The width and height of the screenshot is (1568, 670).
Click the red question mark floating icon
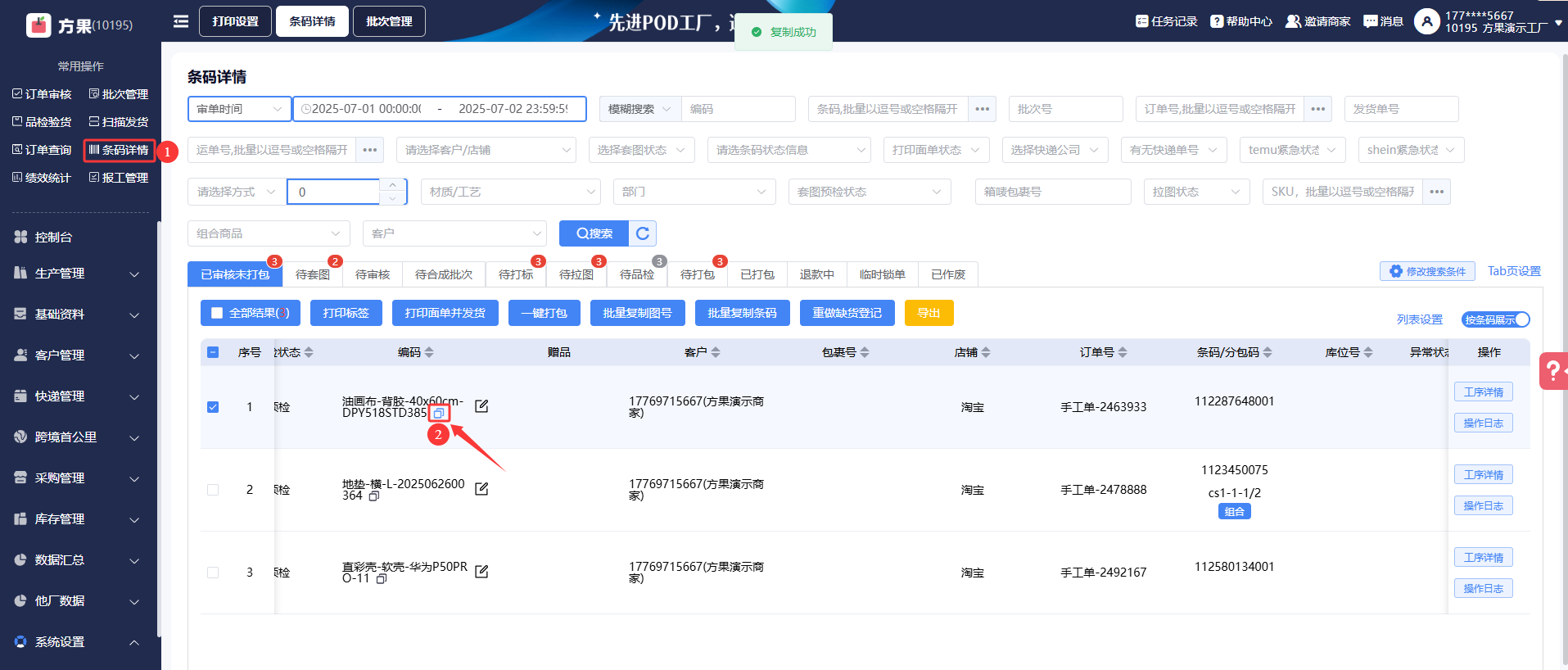(x=1551, y=371)
